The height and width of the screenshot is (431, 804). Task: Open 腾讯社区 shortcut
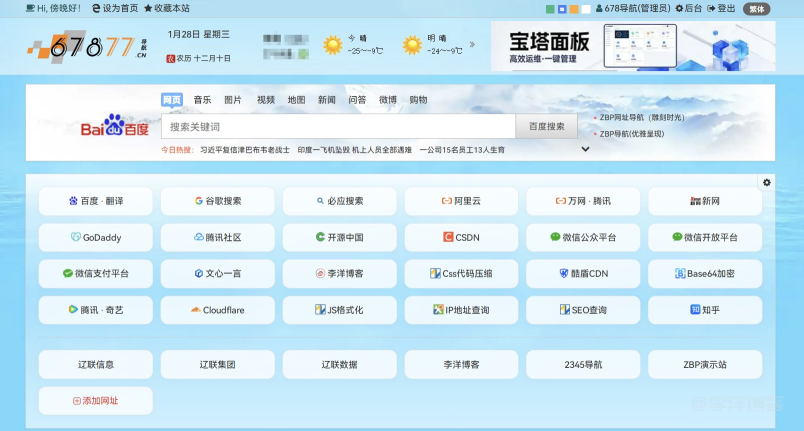click(217, 237)
